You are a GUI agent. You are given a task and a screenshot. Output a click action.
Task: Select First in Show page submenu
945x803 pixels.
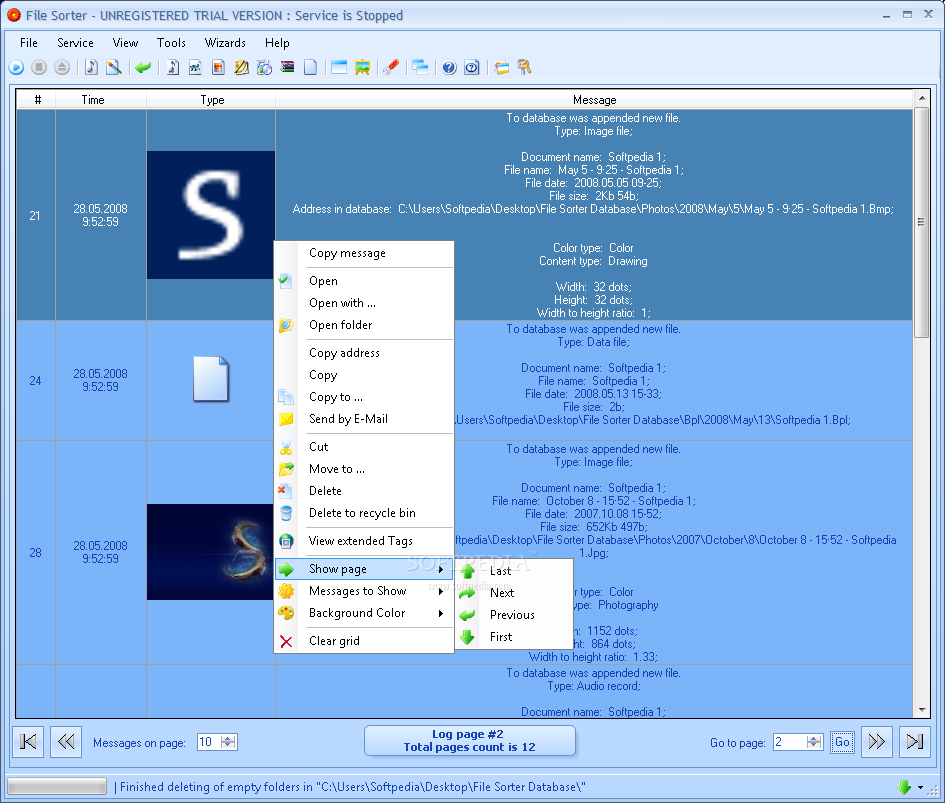point(514,637)
